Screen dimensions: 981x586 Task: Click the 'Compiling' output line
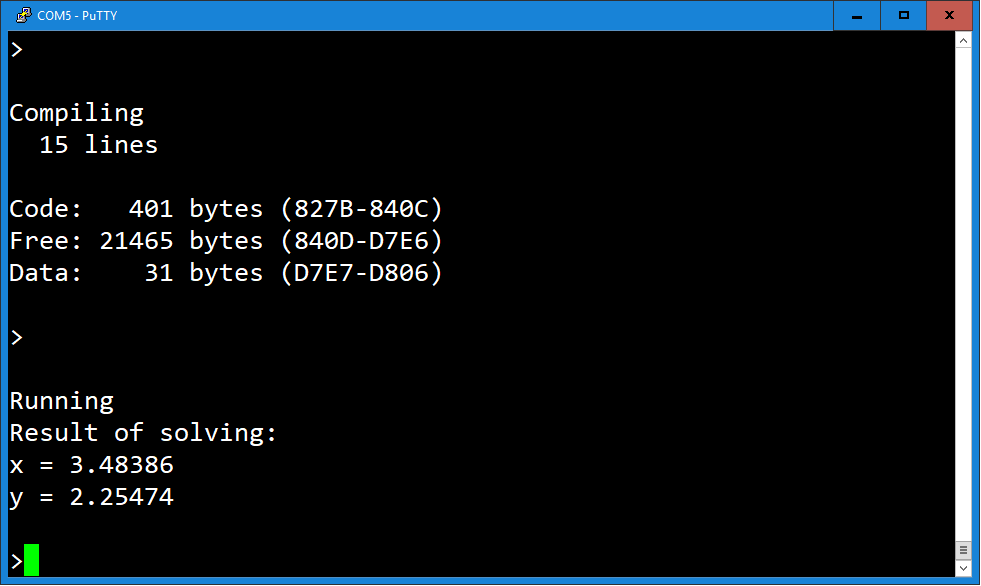pos(76,113)
